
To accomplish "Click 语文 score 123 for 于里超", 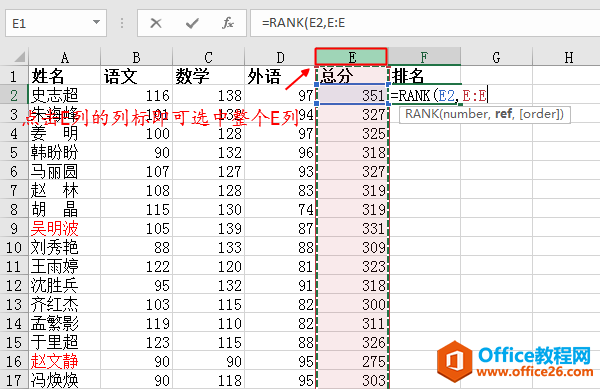I will [x=136, y=342].
